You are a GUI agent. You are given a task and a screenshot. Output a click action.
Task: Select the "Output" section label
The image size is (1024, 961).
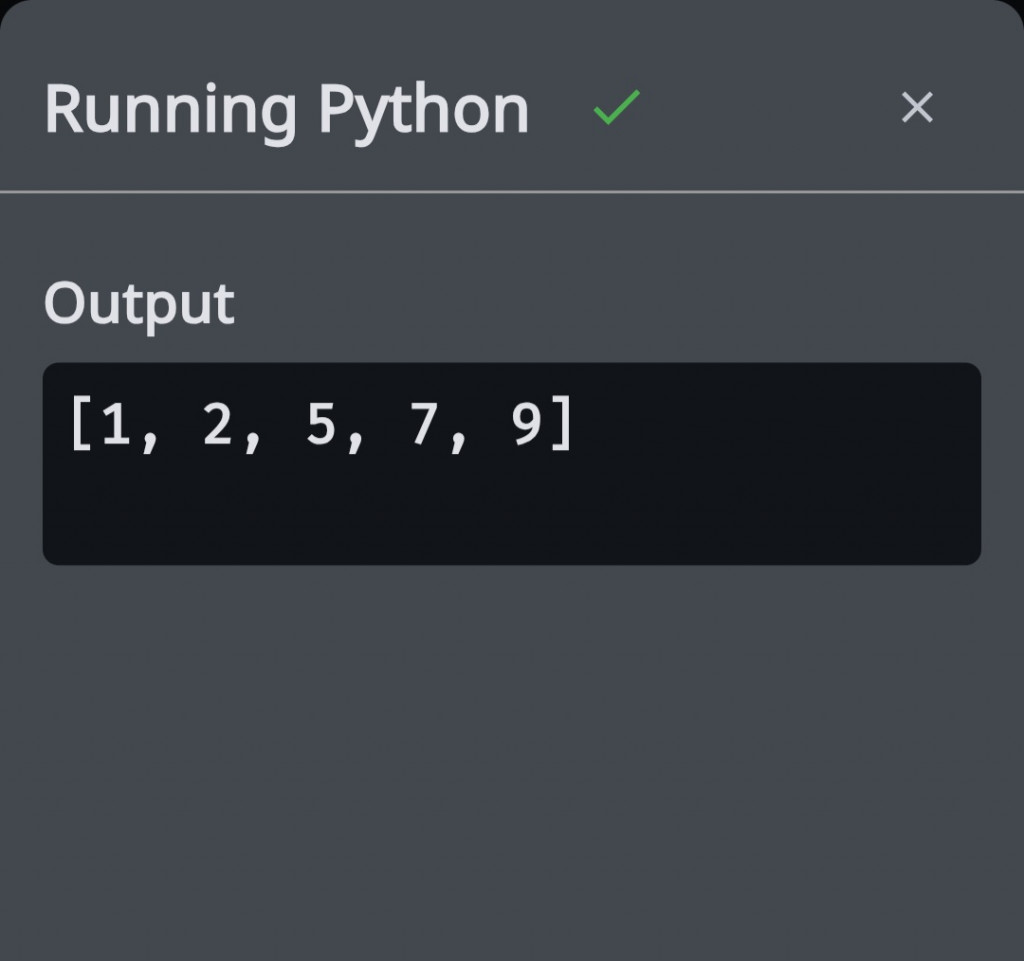click(139, 303)
